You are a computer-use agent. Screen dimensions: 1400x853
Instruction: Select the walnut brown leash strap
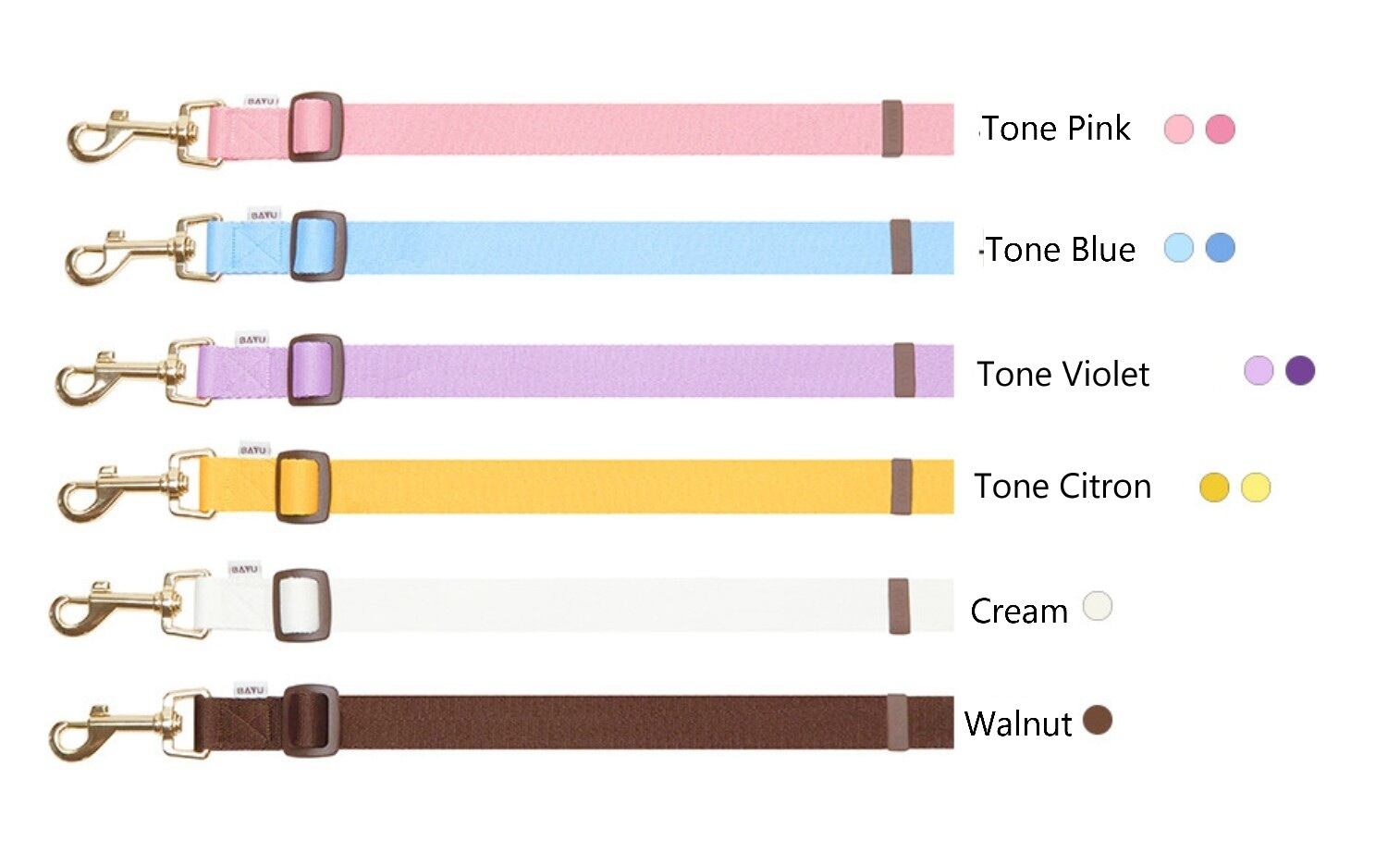(502, 723)
